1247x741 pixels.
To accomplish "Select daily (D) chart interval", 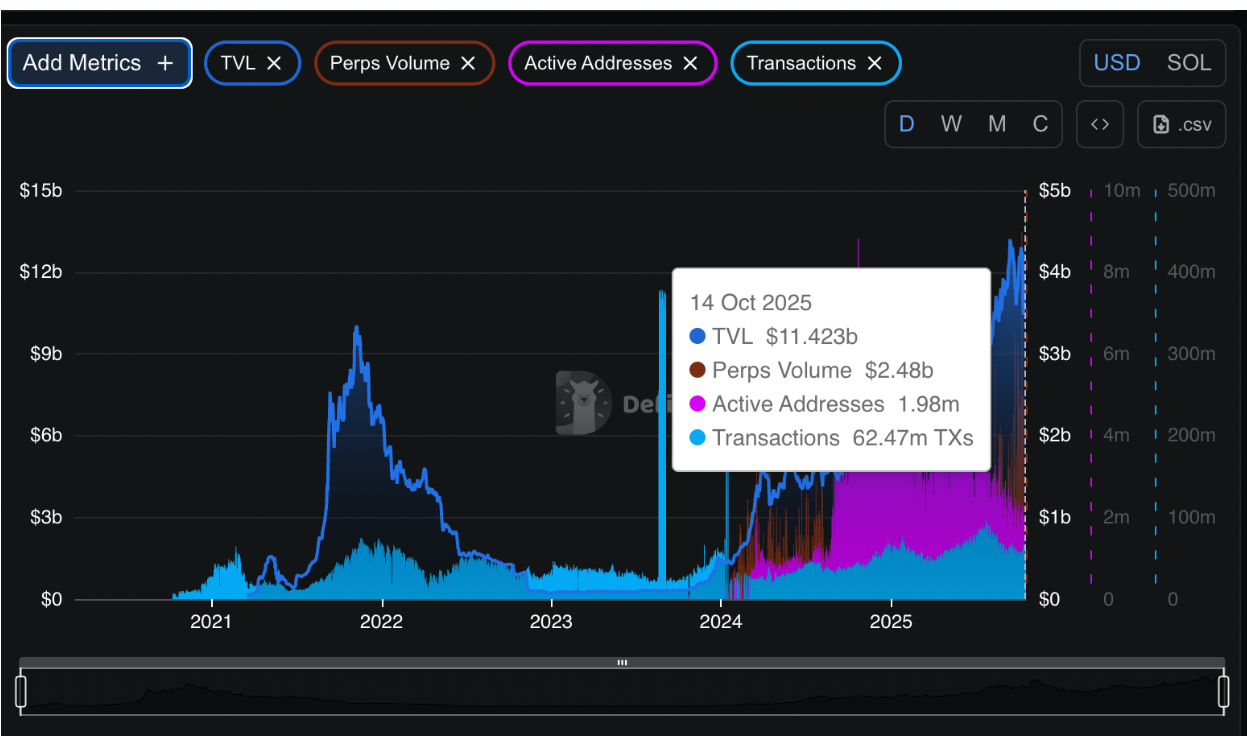I will click(907, 124).
